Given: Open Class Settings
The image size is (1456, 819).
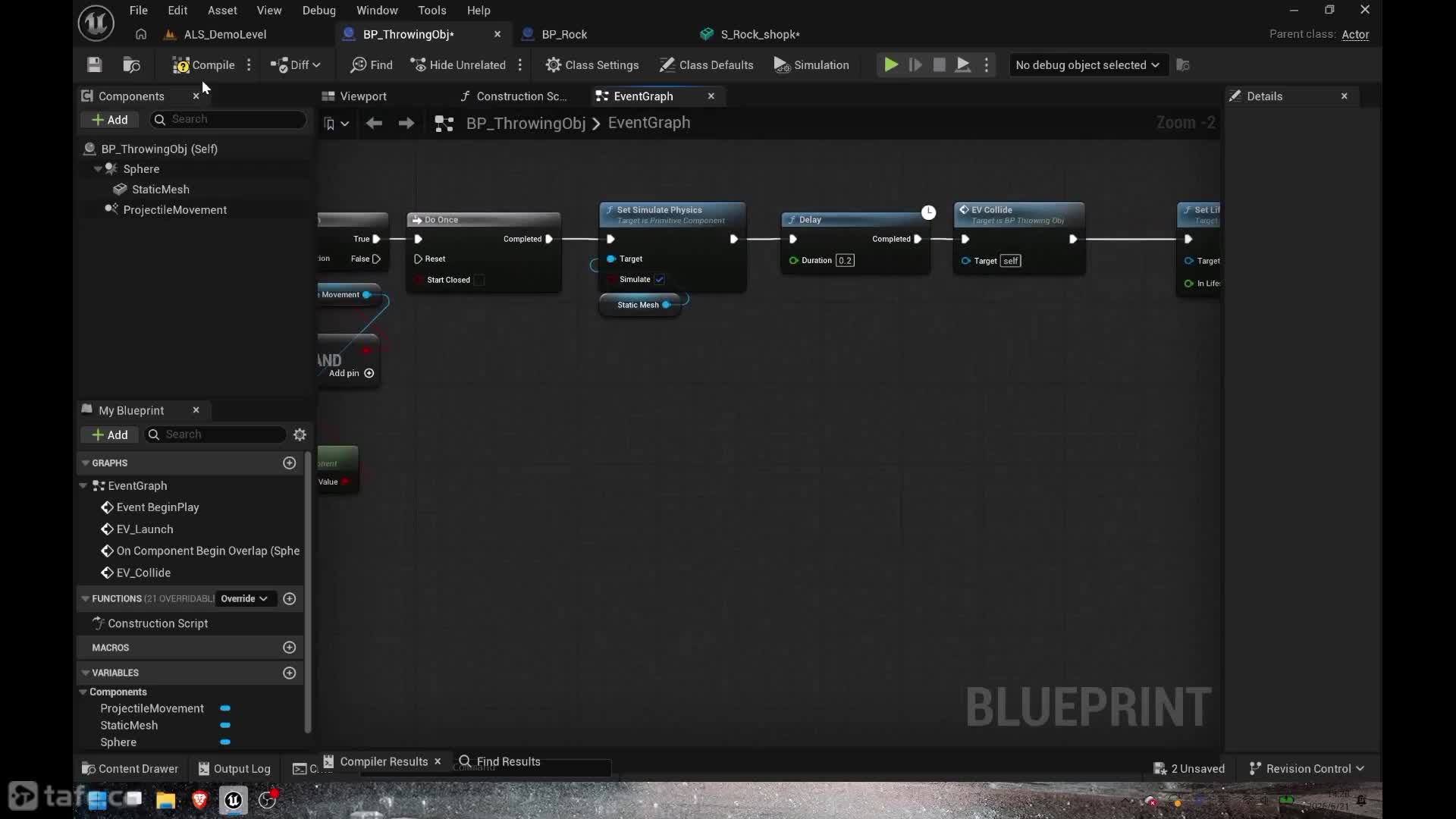Looking at the screenshot, I should pyautogui.click(x=592, y=65).
